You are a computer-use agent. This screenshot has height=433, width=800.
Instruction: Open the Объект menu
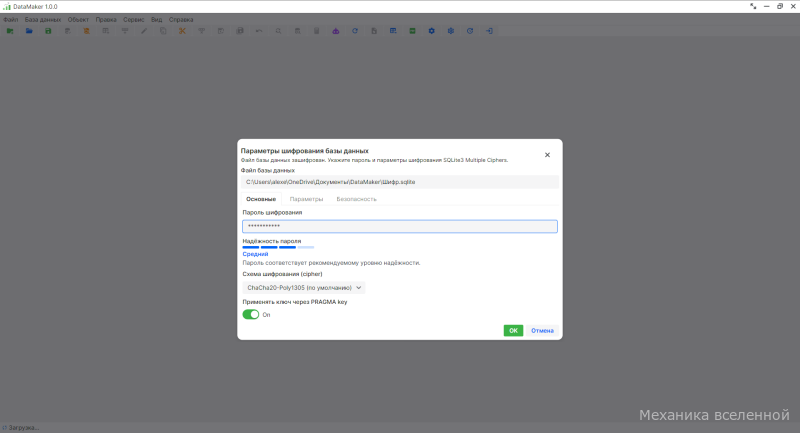pos(78,20)
